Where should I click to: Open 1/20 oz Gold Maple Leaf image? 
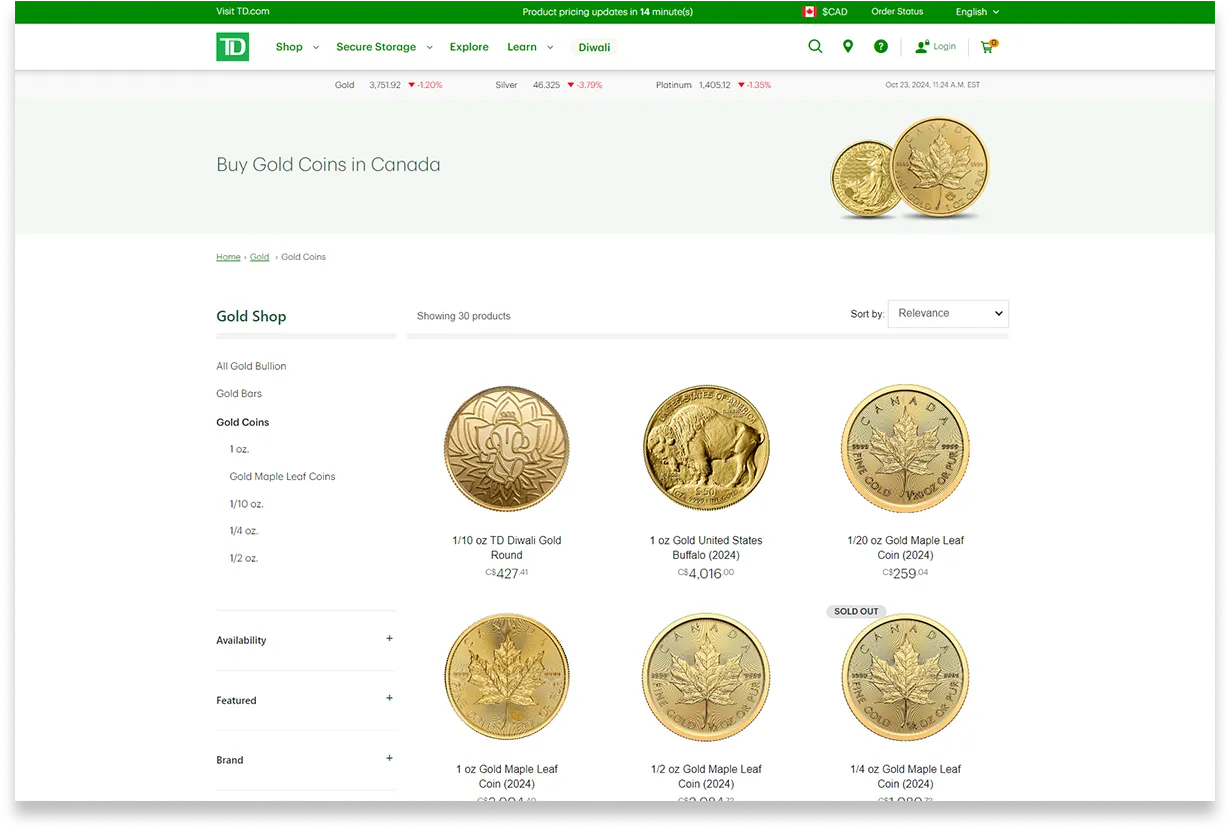(905, 449)
